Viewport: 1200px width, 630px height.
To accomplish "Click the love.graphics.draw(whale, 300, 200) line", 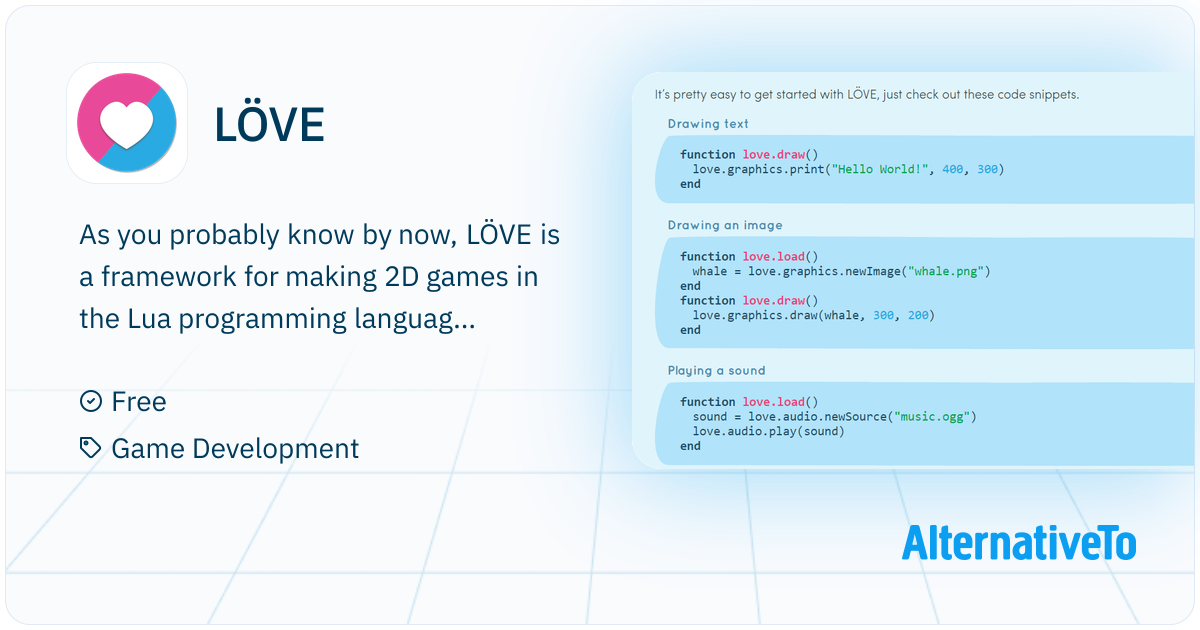I will [812, 315].
